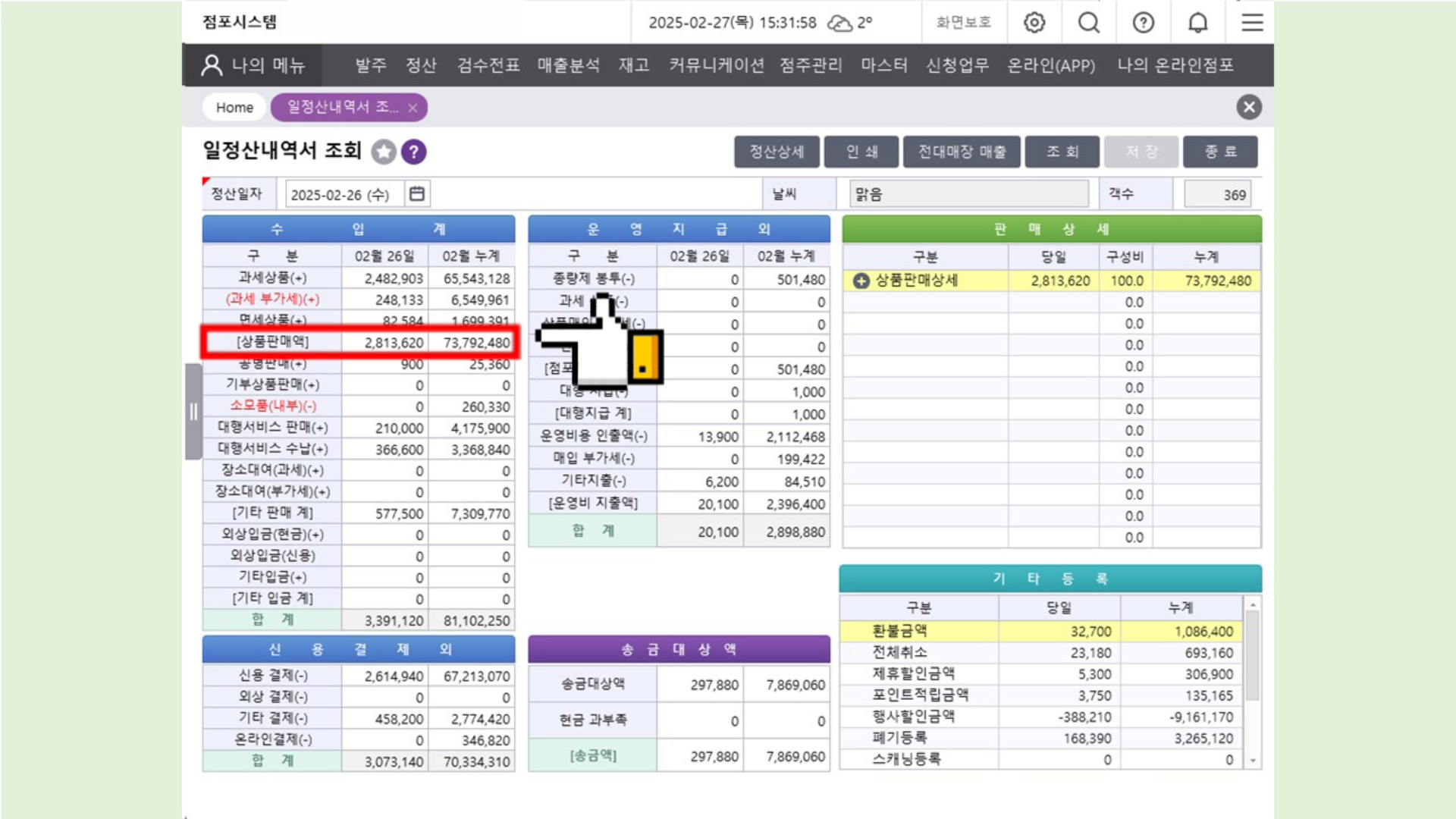The image size is (1456, 819).
Task: Click the 날씨 input field
Action: tap(968, 194)
